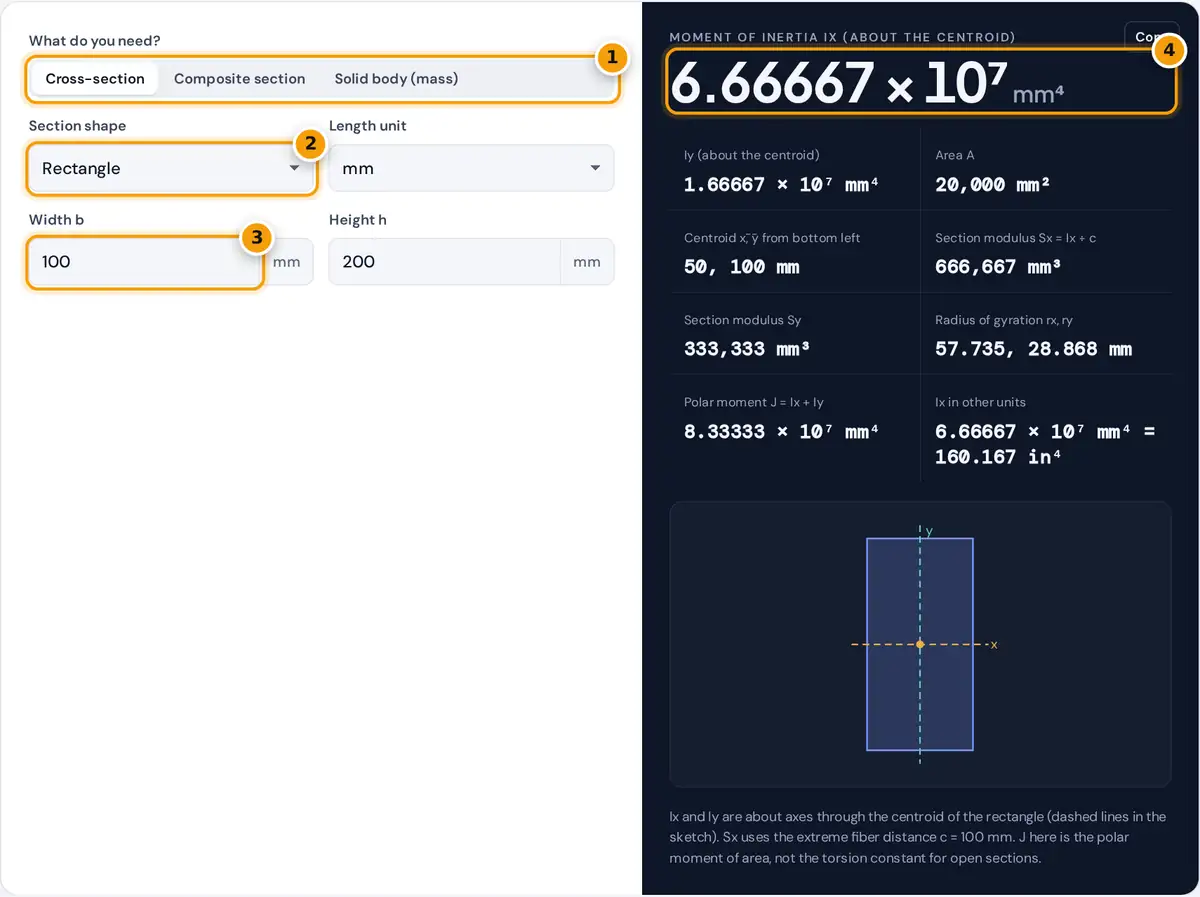The height and width of the screenshot is (897, 1200).
Task: Click the centroid value 50, 100 mm
Action: pyautogui.click(x=740, y=267)
